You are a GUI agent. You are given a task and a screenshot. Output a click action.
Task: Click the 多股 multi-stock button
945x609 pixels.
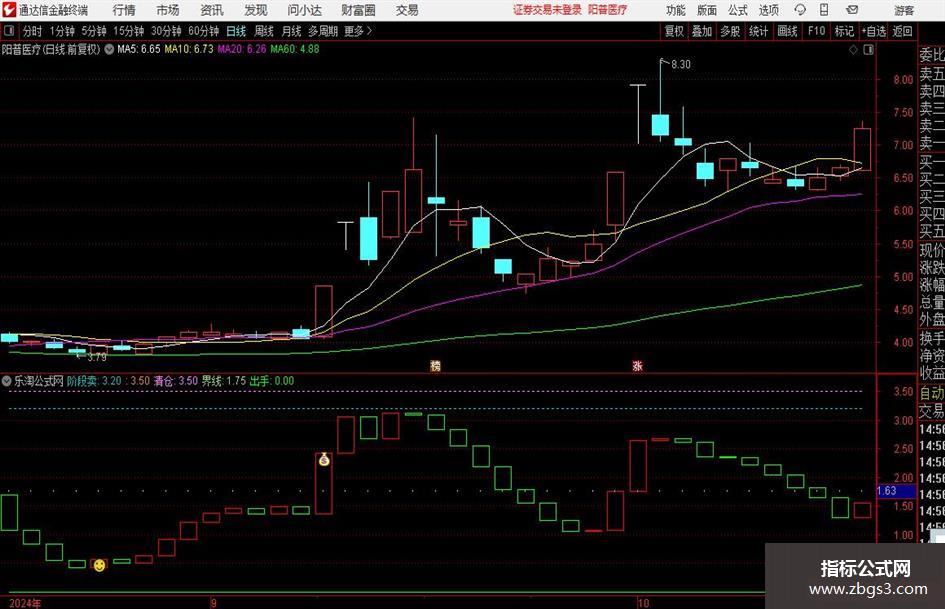(730, 31)
